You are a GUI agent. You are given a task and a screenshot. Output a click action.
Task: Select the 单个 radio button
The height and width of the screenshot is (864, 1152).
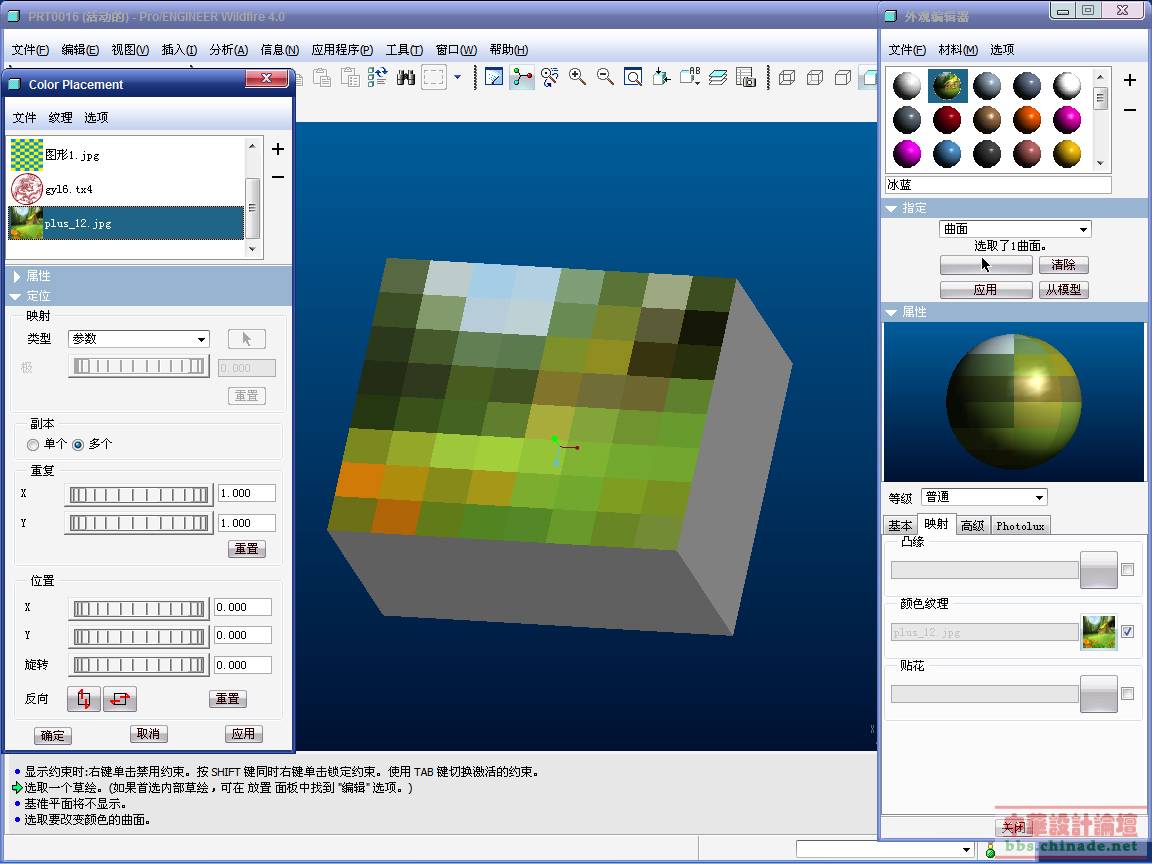point(34,444)
